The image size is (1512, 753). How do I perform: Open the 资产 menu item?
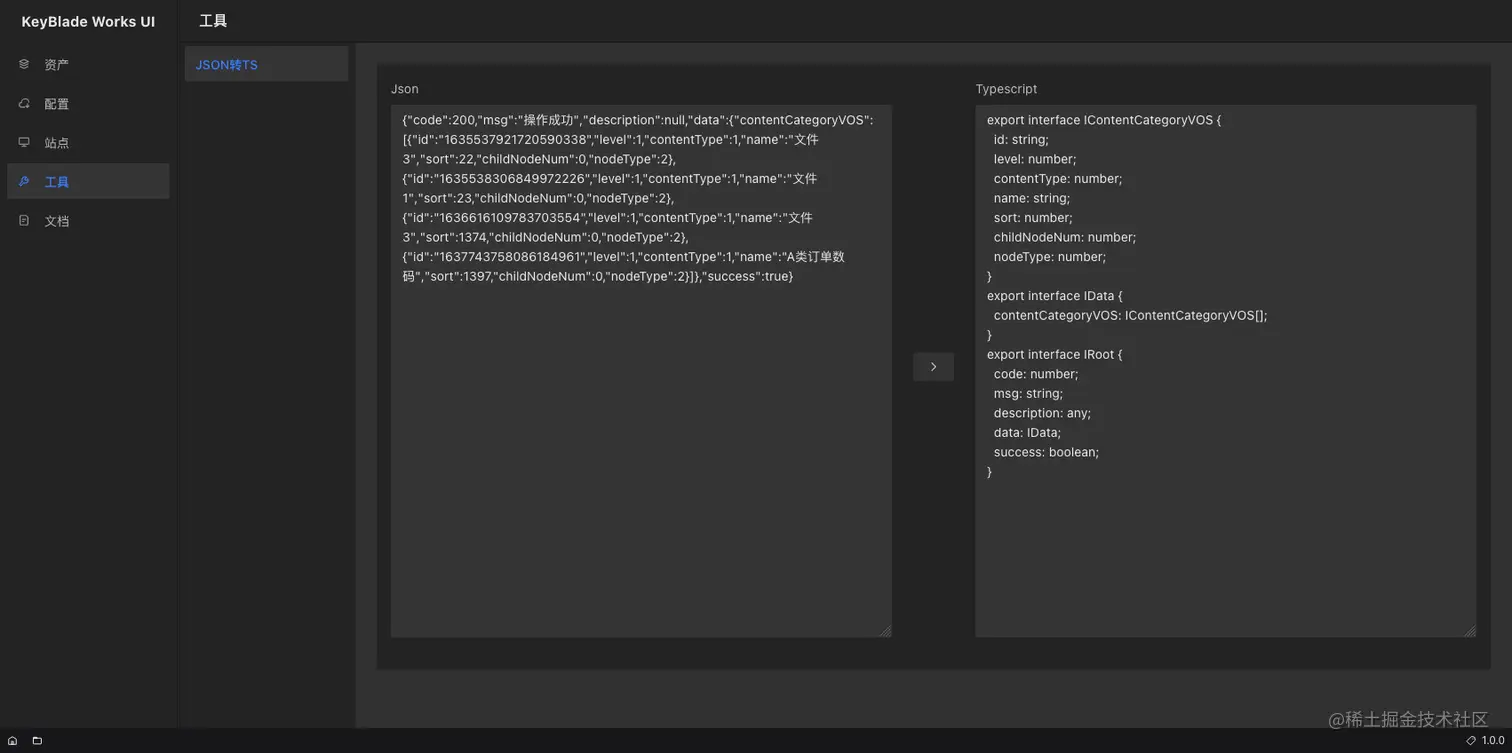[x=57, y=65]
